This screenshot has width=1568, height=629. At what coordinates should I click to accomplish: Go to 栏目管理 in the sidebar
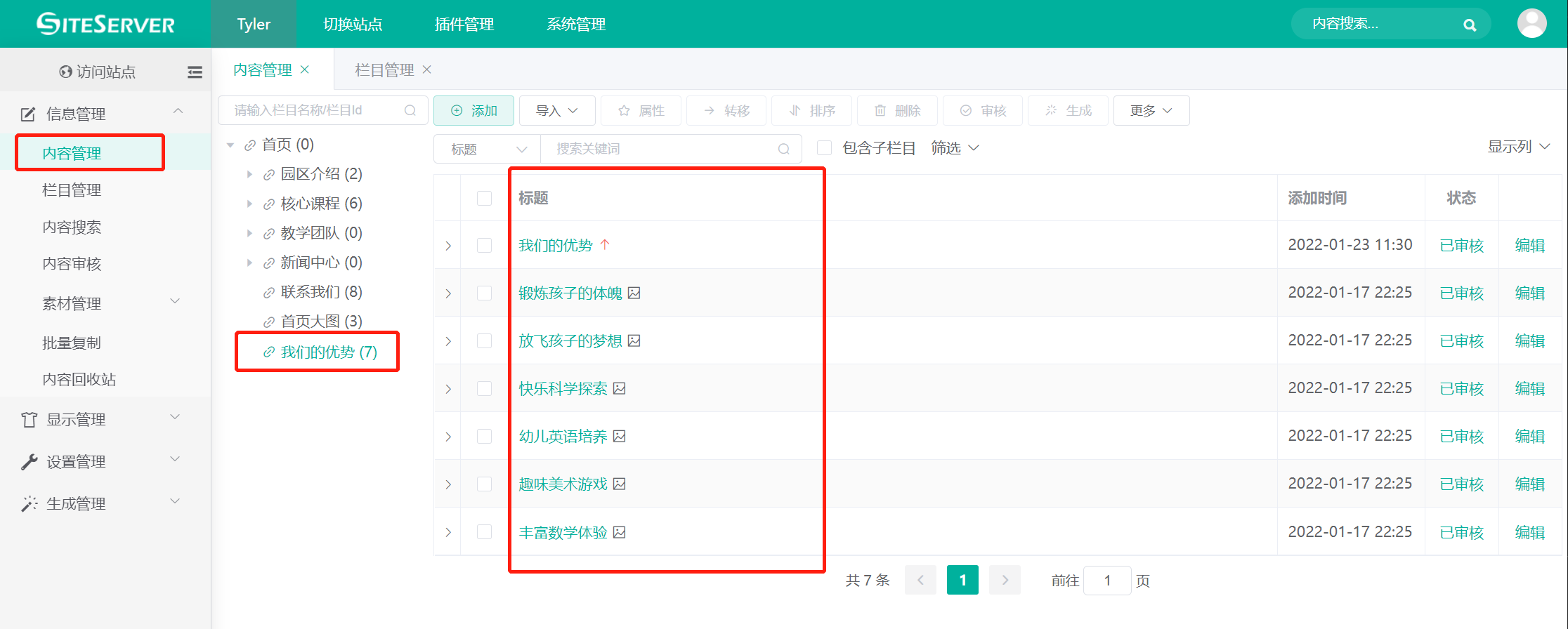(x=72, y=190)
